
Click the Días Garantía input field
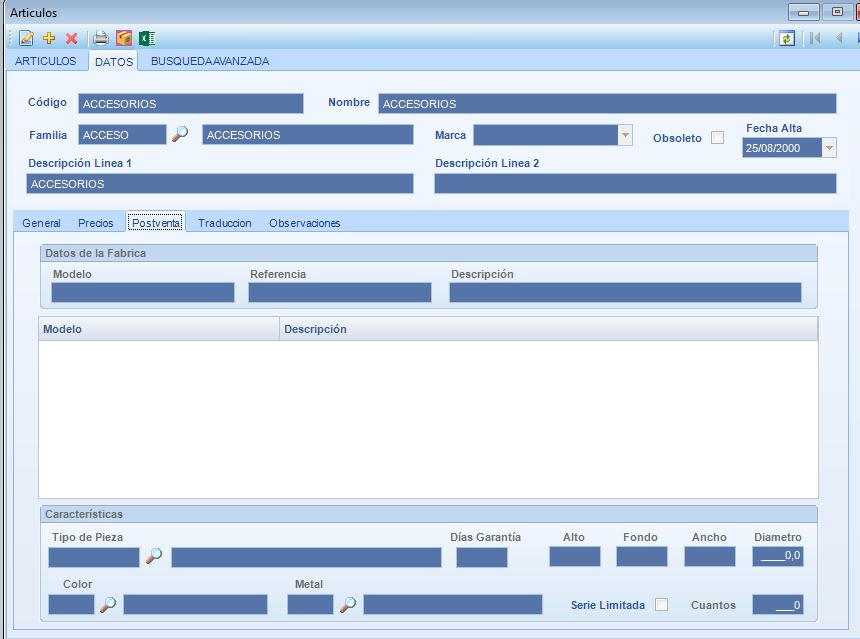(482, 557)
